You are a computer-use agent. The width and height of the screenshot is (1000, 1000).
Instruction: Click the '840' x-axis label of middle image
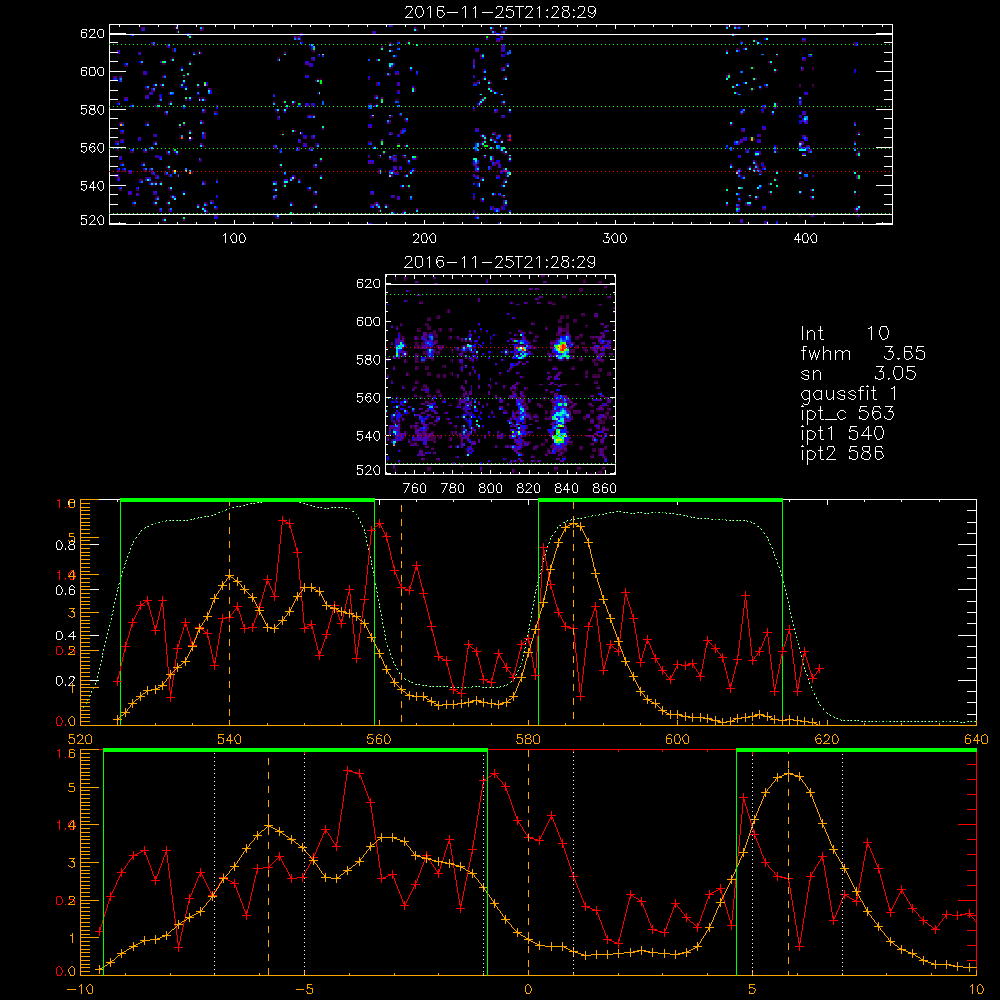(x=566, y=489)
